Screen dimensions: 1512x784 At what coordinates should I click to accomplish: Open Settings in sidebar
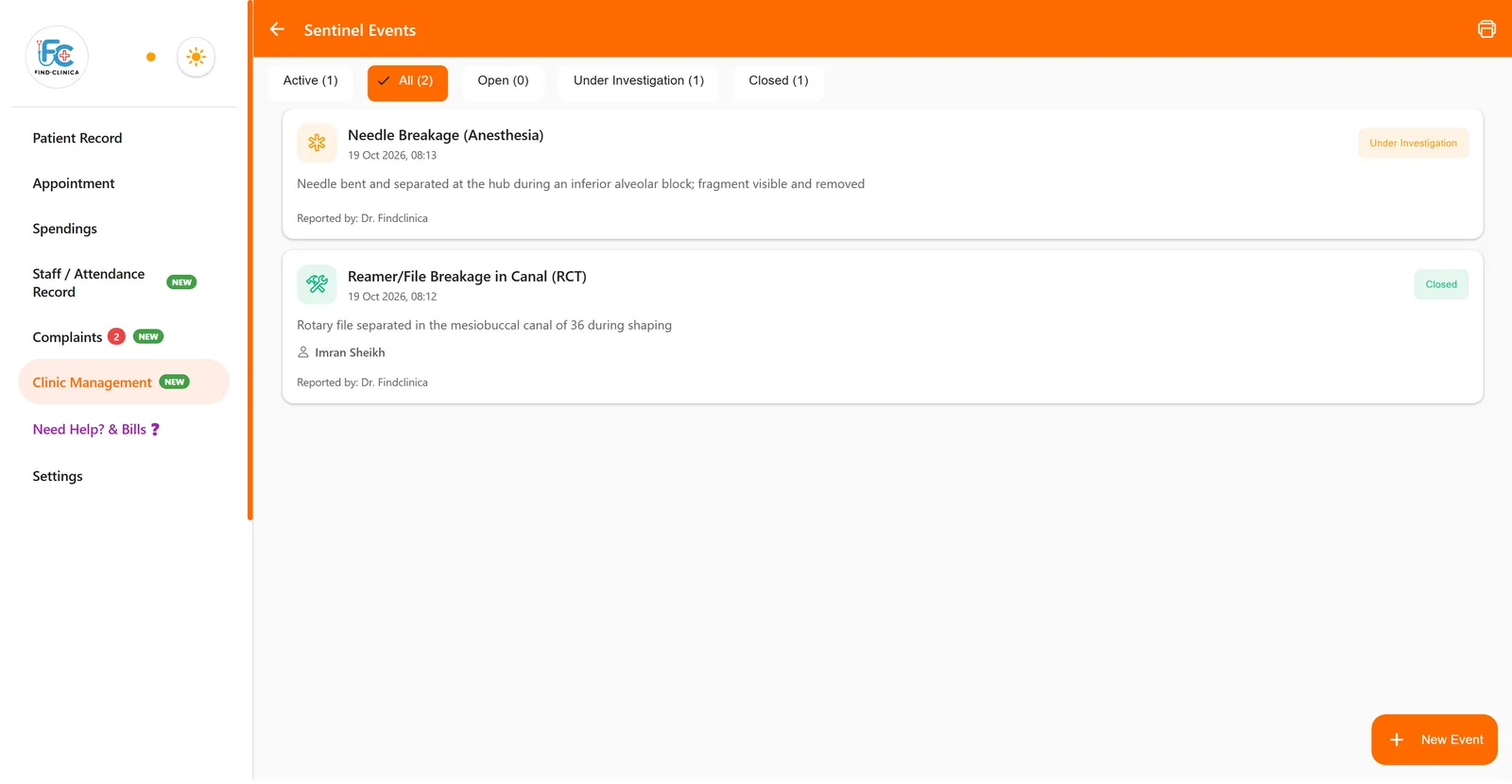(58, 476)
